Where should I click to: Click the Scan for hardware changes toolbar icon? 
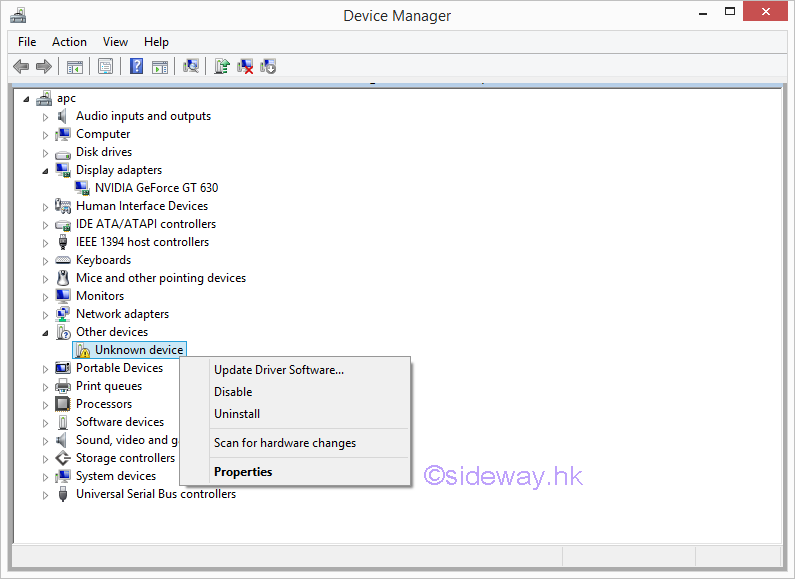coord(191,67)
